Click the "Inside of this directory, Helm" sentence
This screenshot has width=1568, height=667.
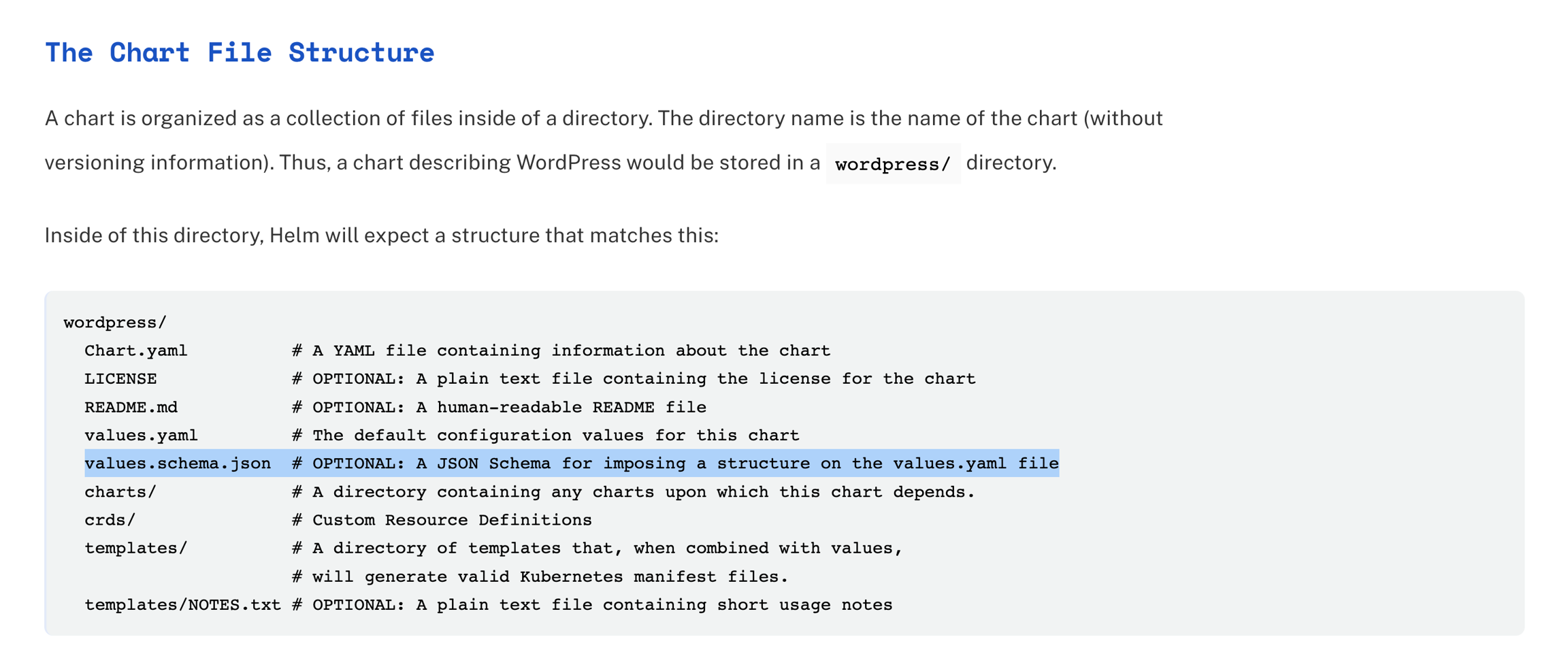381,235
